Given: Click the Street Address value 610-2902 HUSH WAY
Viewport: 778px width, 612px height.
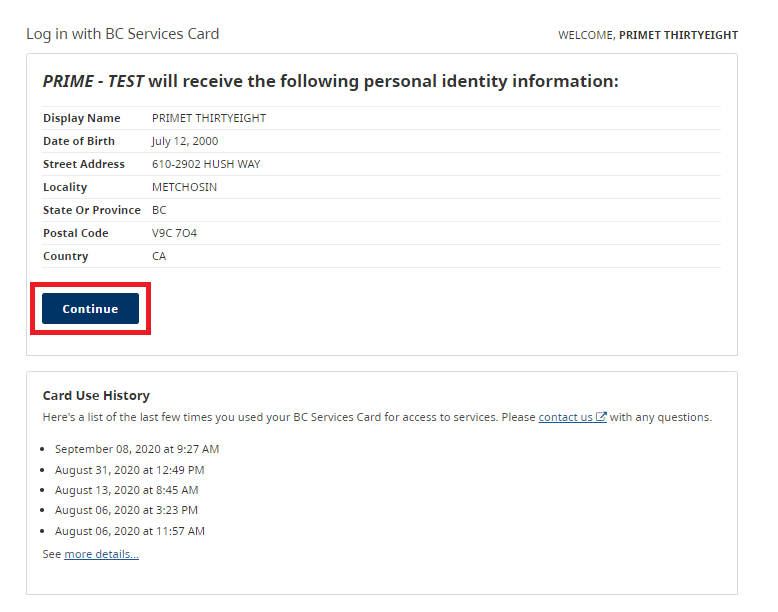Looking at the screenshot, I should 206,164.
